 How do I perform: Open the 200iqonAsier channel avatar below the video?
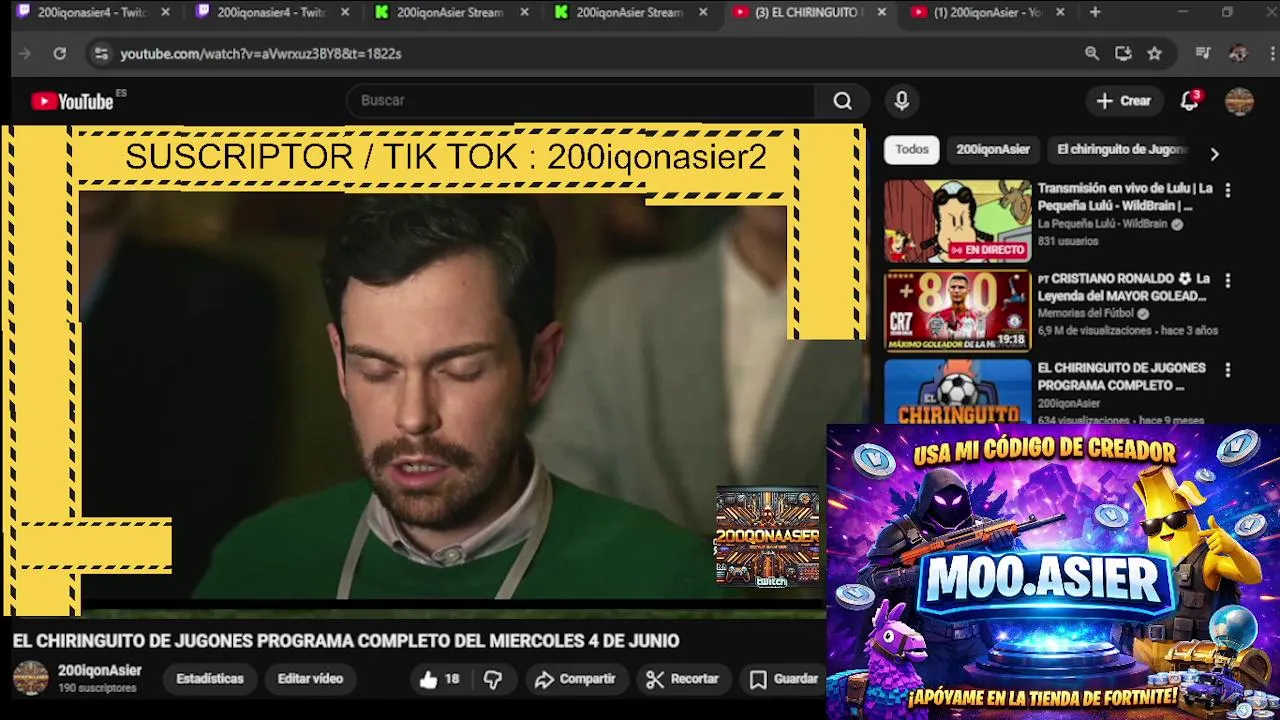pos(30,678)
